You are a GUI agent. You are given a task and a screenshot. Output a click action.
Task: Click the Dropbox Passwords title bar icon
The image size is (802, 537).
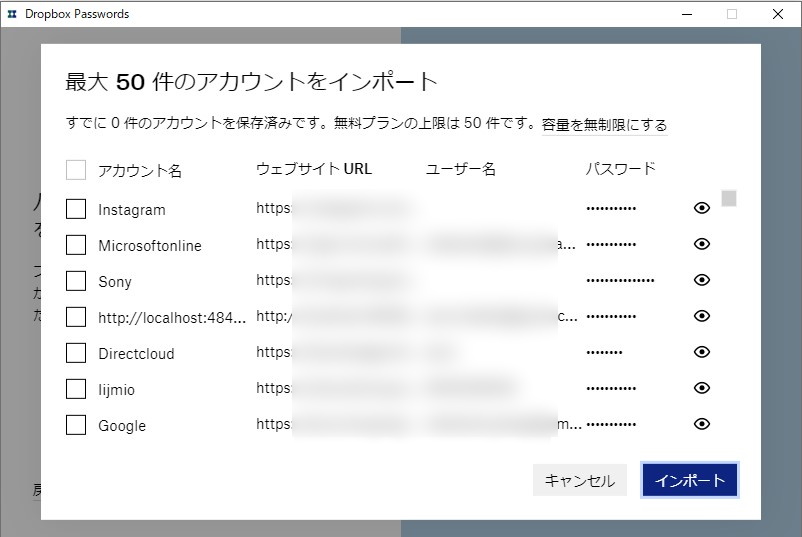(12, 14)
